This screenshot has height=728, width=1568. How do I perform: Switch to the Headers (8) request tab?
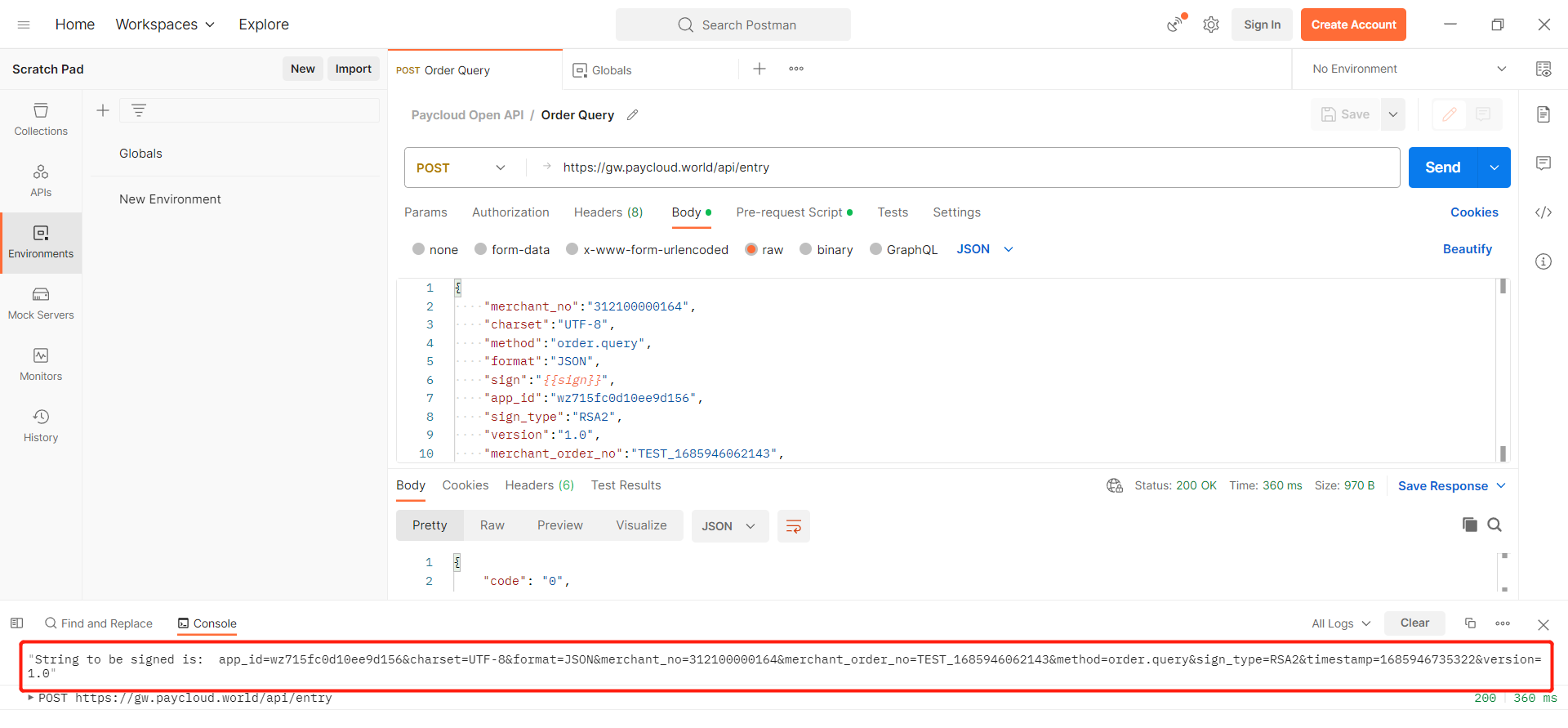click(608, 212)
